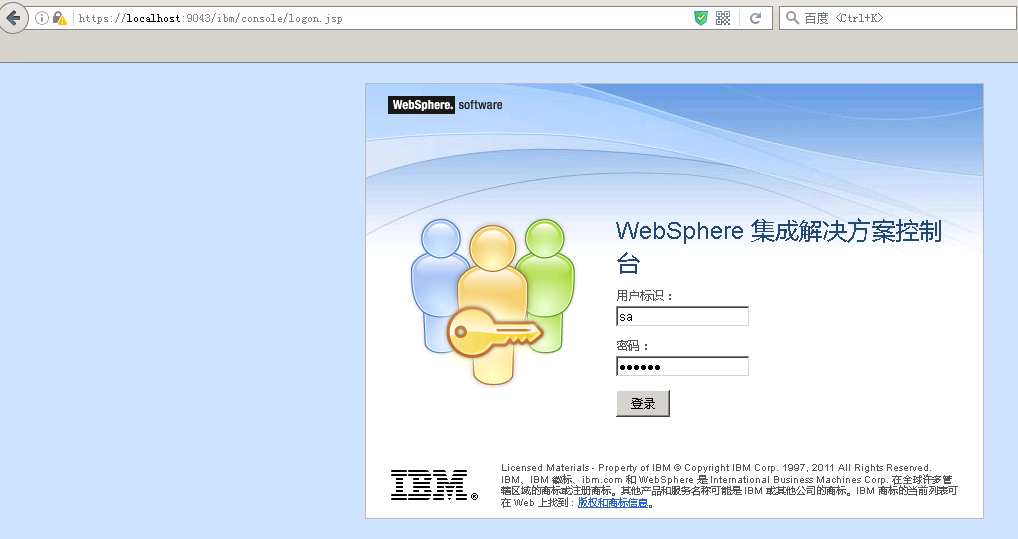This screenshot has height=539, width=1018.
Task: Click the 用户标识 label text
Action: tap(644, 296)
